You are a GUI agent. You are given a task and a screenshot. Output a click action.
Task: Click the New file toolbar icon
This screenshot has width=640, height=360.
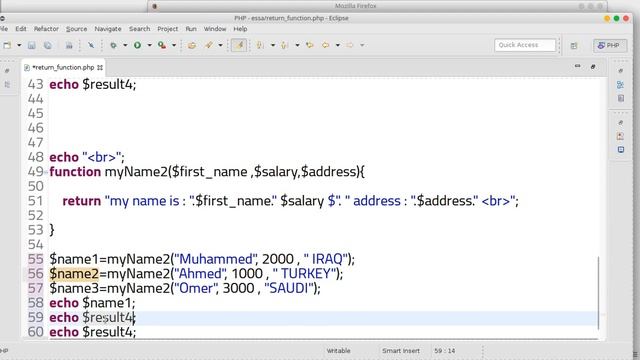point(7,45)
